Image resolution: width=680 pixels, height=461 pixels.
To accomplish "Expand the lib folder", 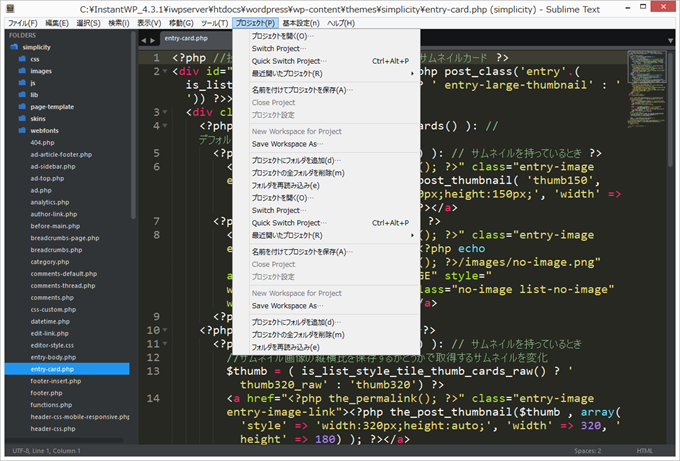I will click(34, 95).
